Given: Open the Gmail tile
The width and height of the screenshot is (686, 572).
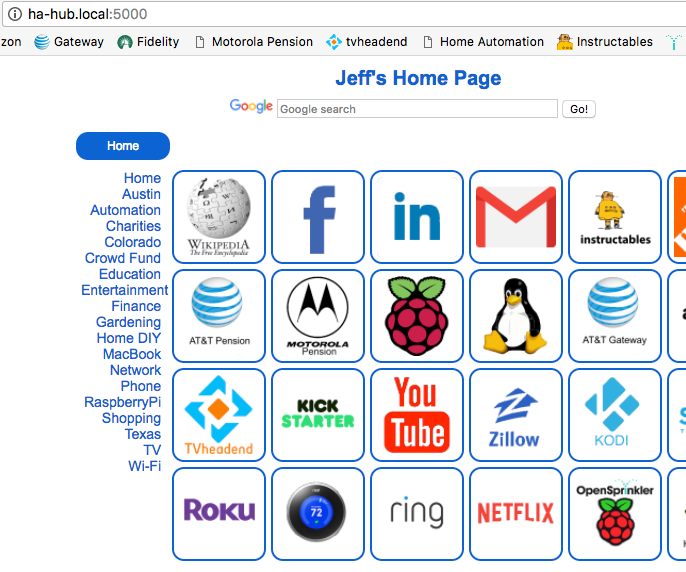Looking at the screenshot, I should coord(516,217).
